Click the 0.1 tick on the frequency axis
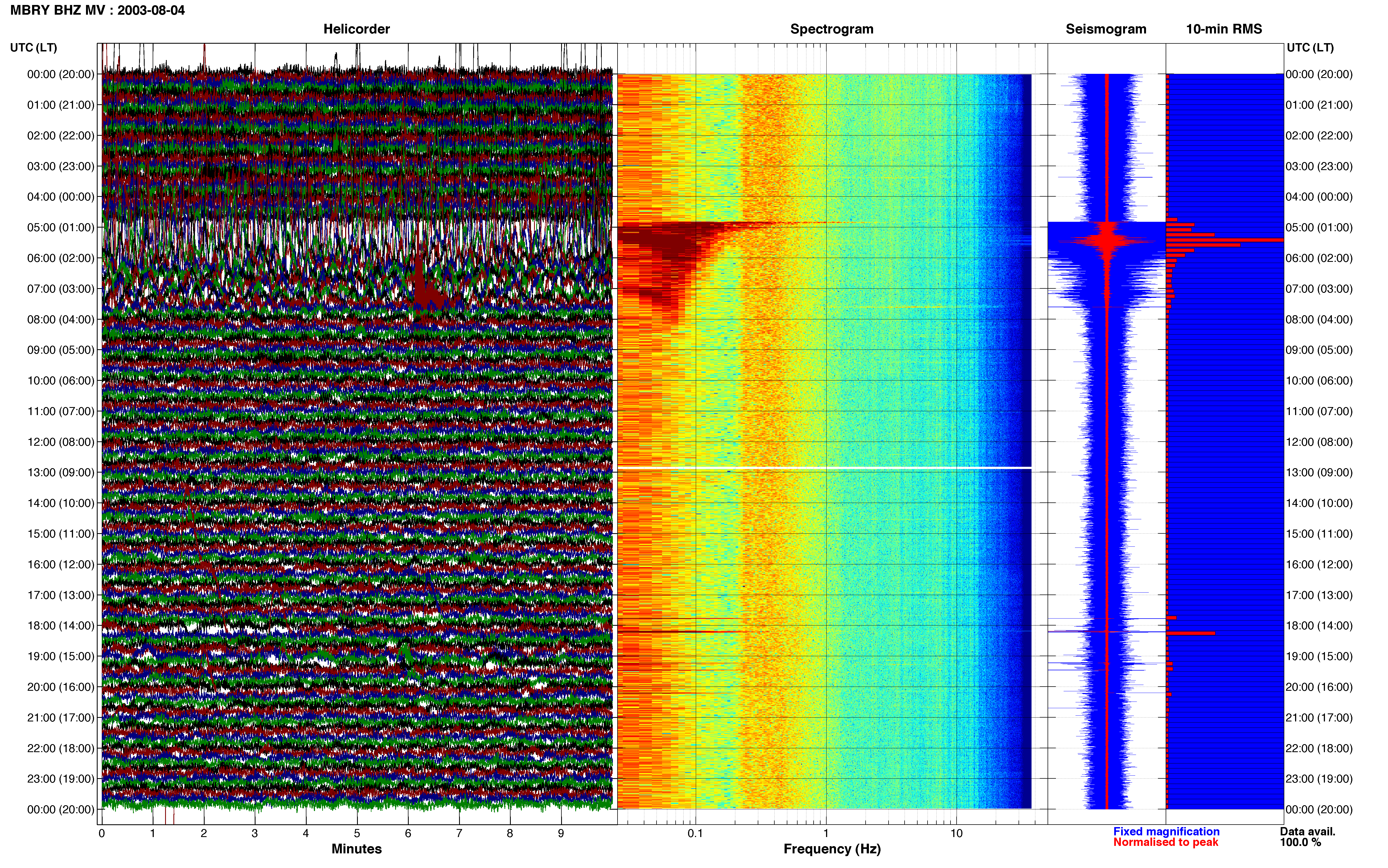1388x868 pixels. point(695,833)
